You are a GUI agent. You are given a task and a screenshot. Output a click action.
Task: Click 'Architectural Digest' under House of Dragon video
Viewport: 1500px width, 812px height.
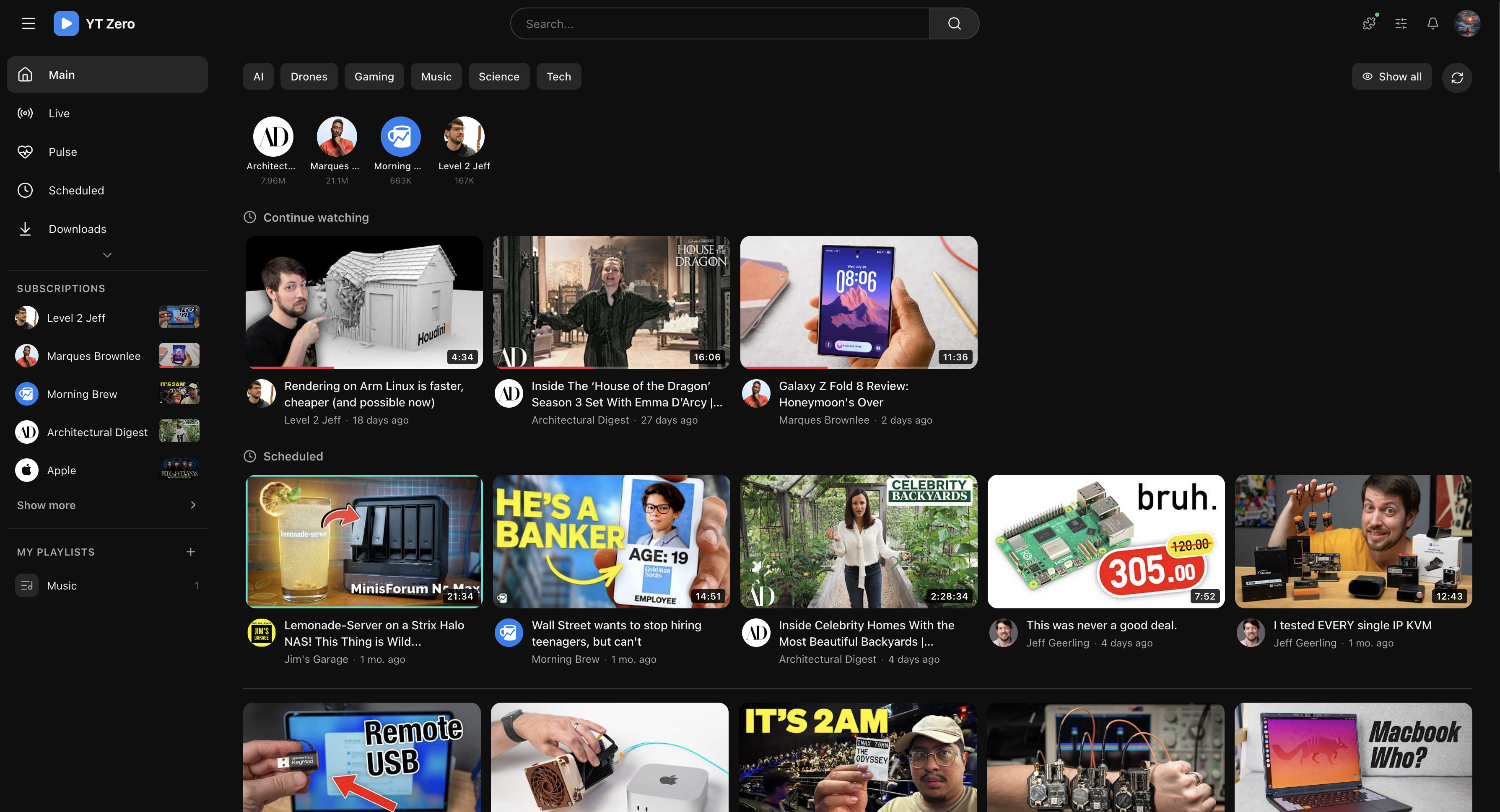[x=580, y=420]
